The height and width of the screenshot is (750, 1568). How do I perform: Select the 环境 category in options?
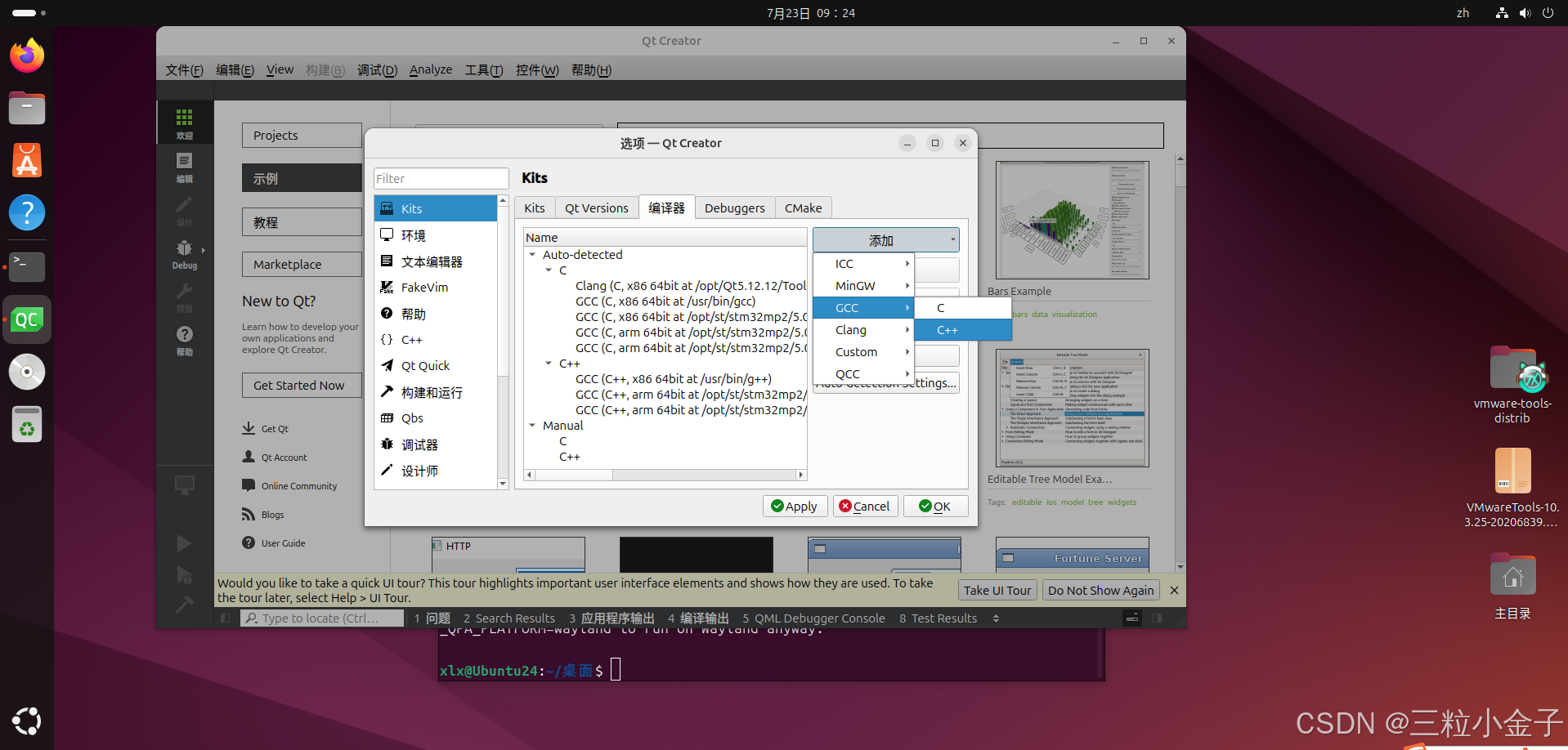point(436,235)
